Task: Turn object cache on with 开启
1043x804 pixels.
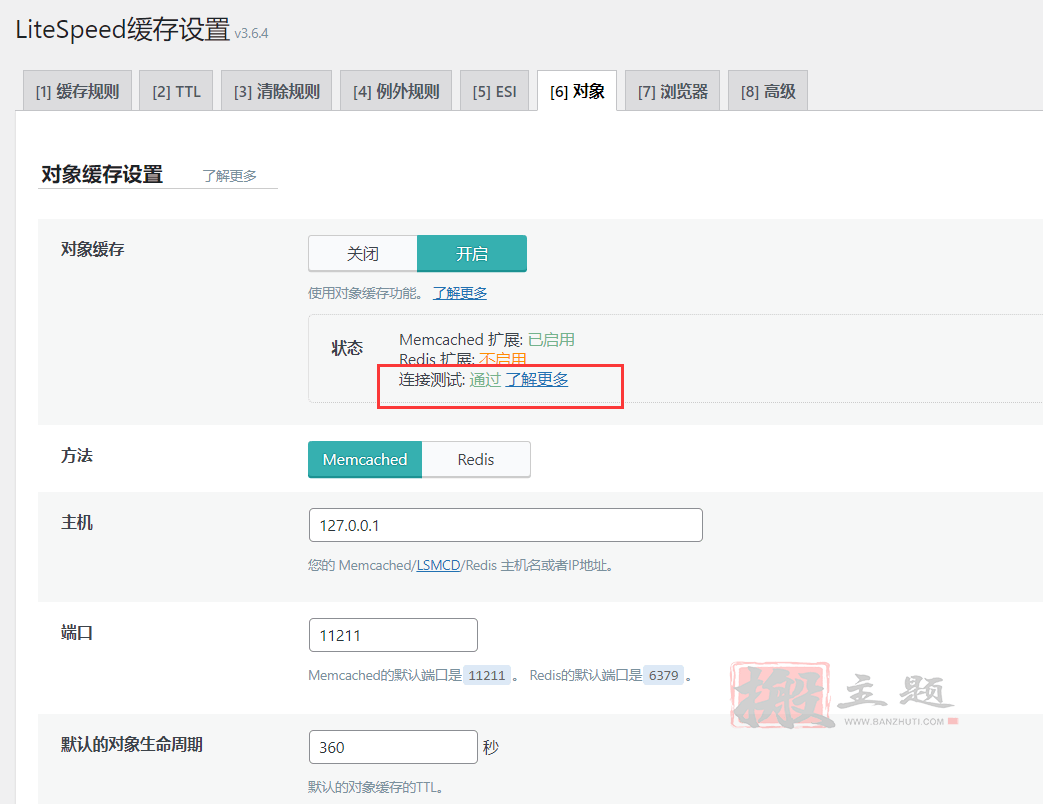Action: click(x=472, y=253)
